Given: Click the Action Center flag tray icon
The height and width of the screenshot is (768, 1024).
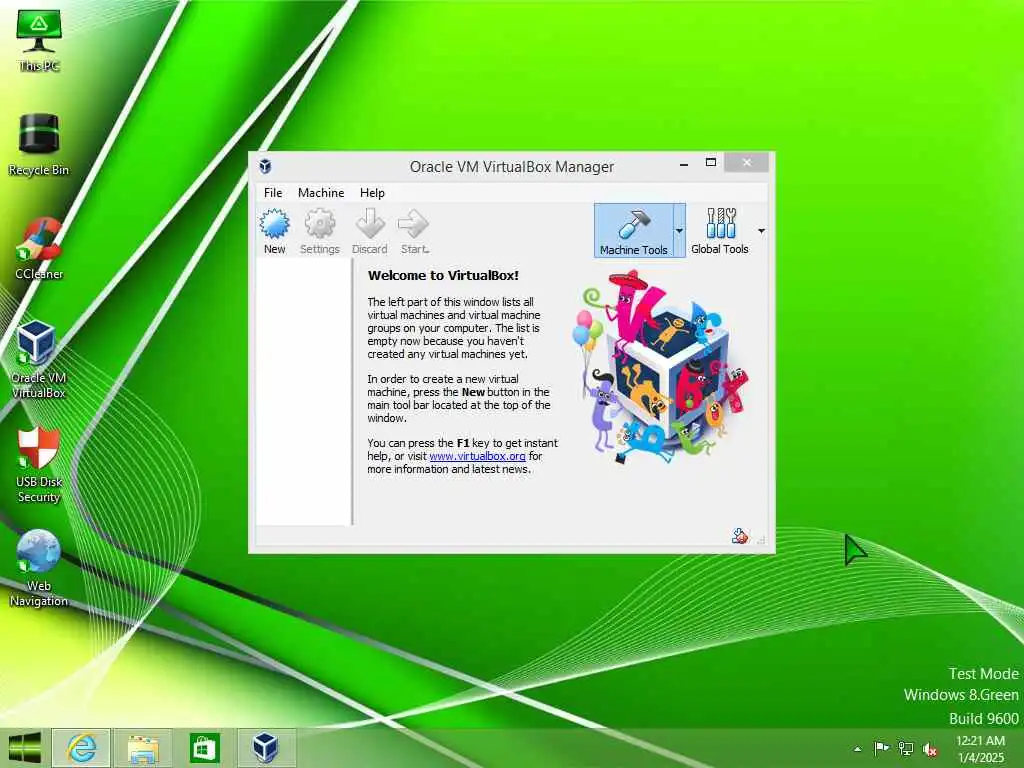Looking at the screenshot, I should click(x=881, y=748).
